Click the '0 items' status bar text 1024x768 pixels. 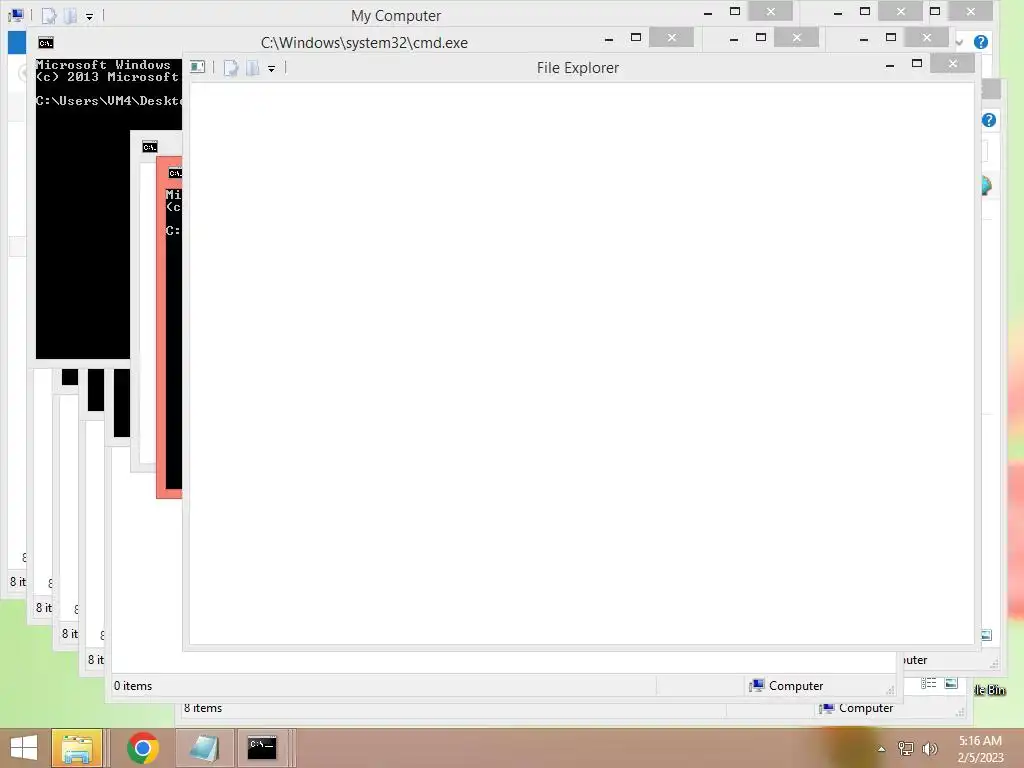pyautogui.click(x=133, y=686)
